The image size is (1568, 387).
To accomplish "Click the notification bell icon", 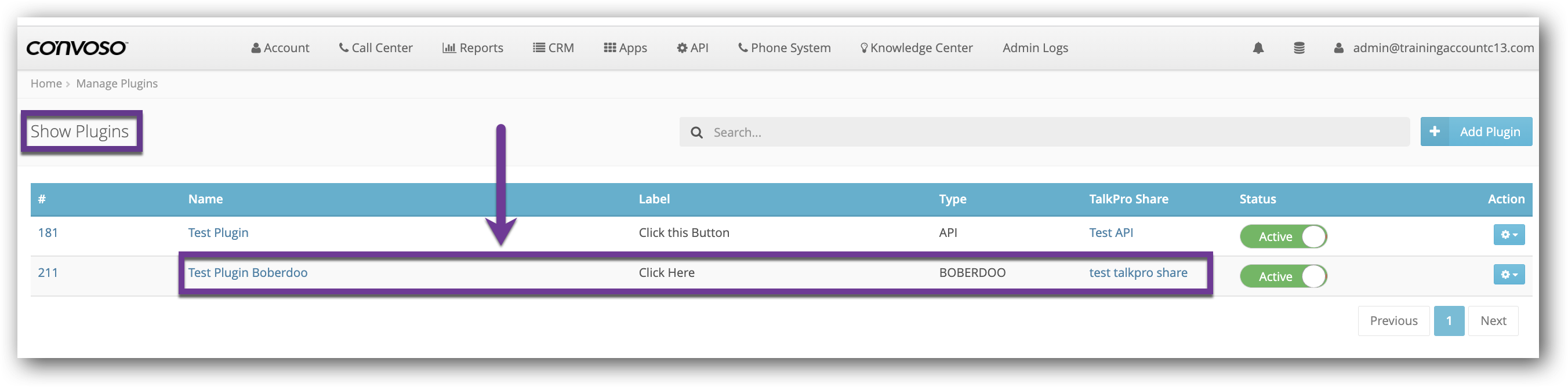I will [x=1258, y=48].
